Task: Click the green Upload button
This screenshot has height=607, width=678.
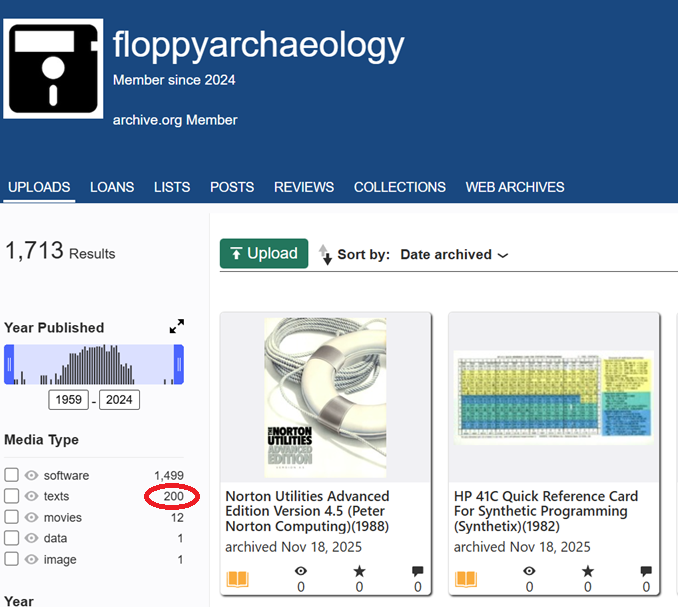Action: (264, 253)
